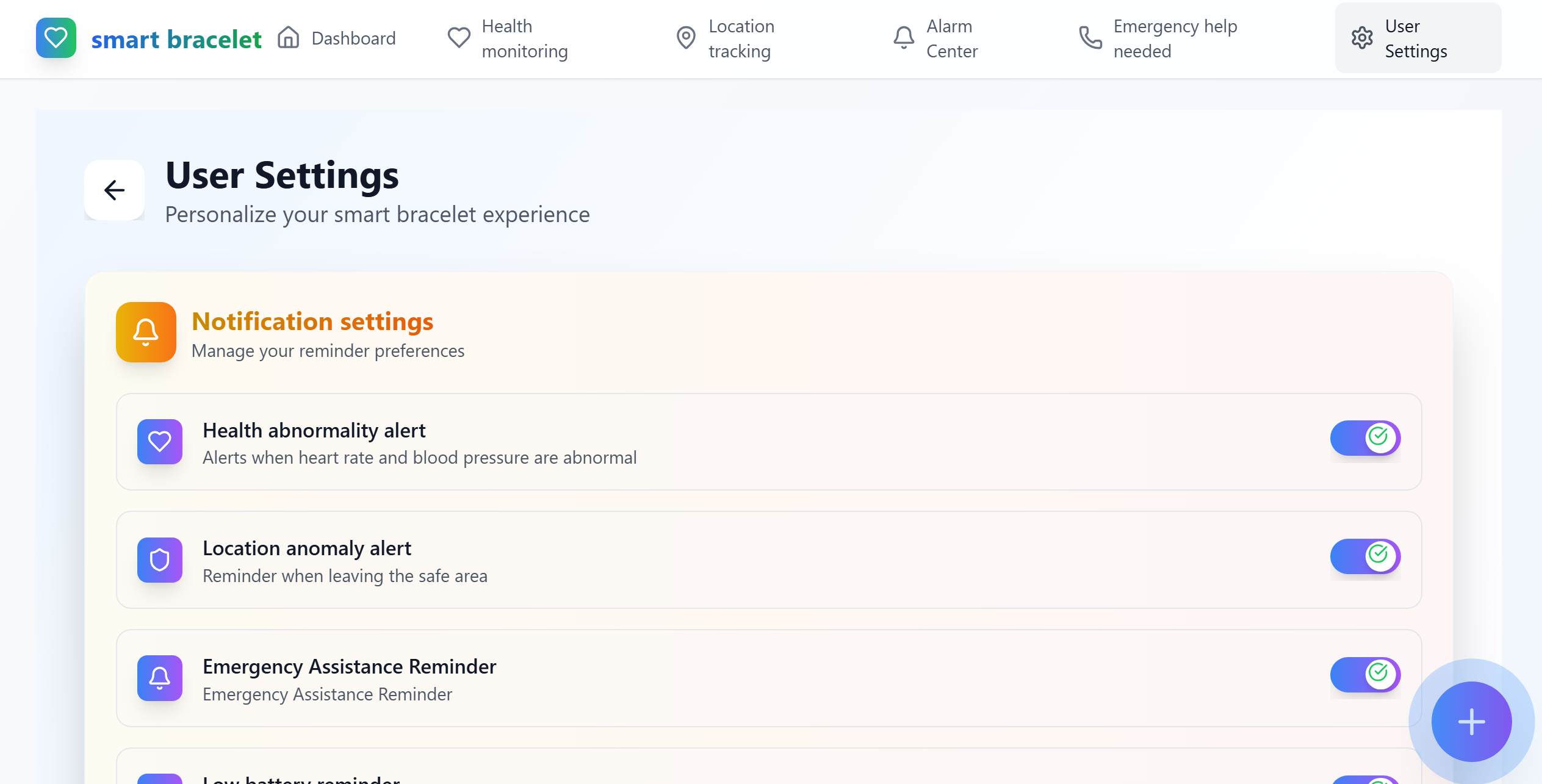Turn off Location anomaly alert switch
1542x784 pixels.
1364,556
